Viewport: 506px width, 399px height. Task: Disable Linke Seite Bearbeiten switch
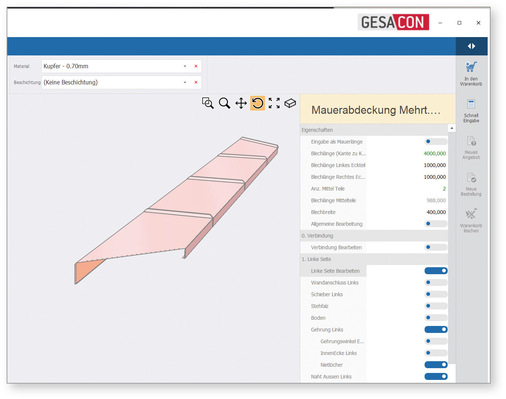point(436,271)
